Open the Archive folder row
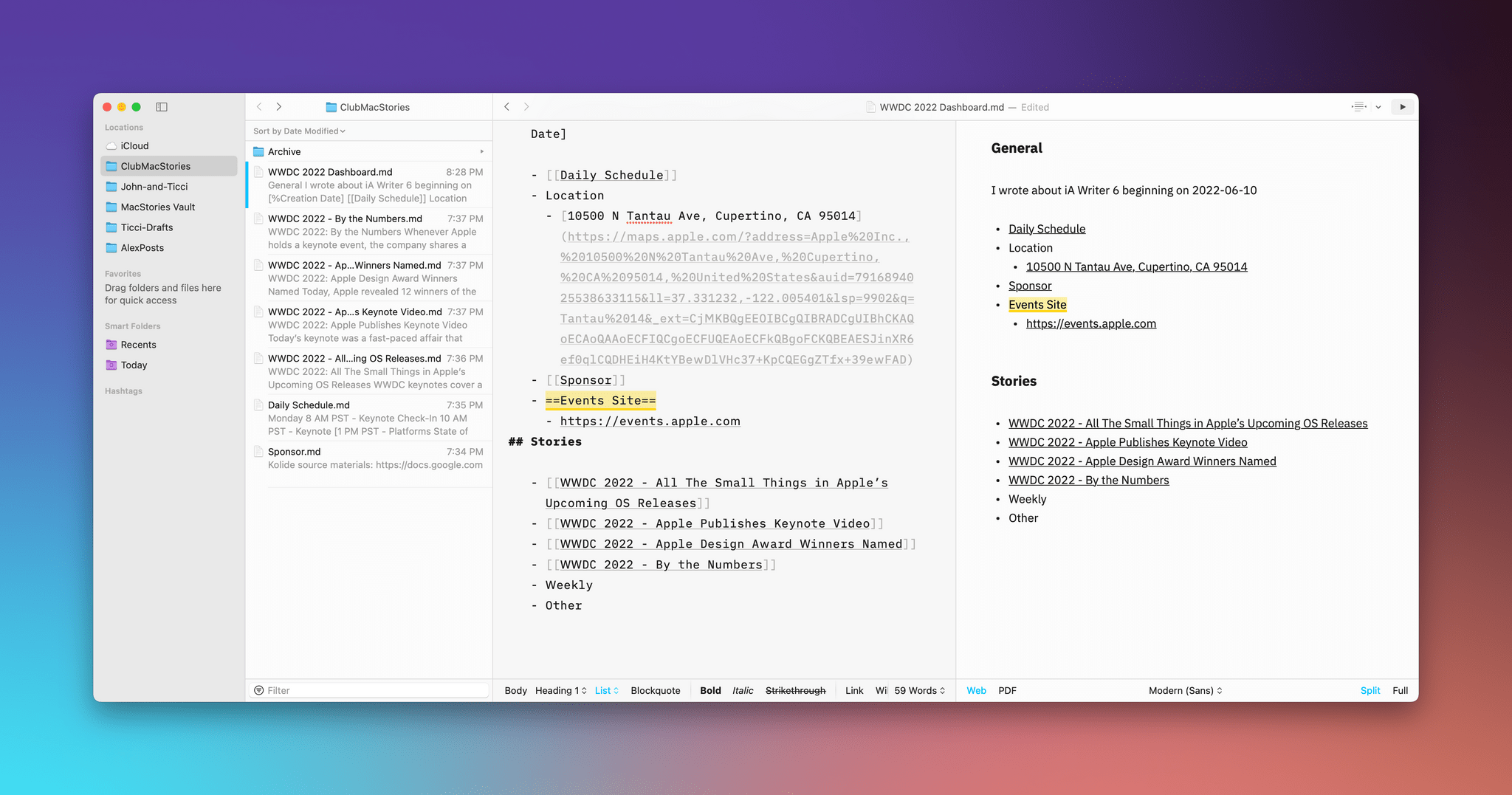 (368, 152)
